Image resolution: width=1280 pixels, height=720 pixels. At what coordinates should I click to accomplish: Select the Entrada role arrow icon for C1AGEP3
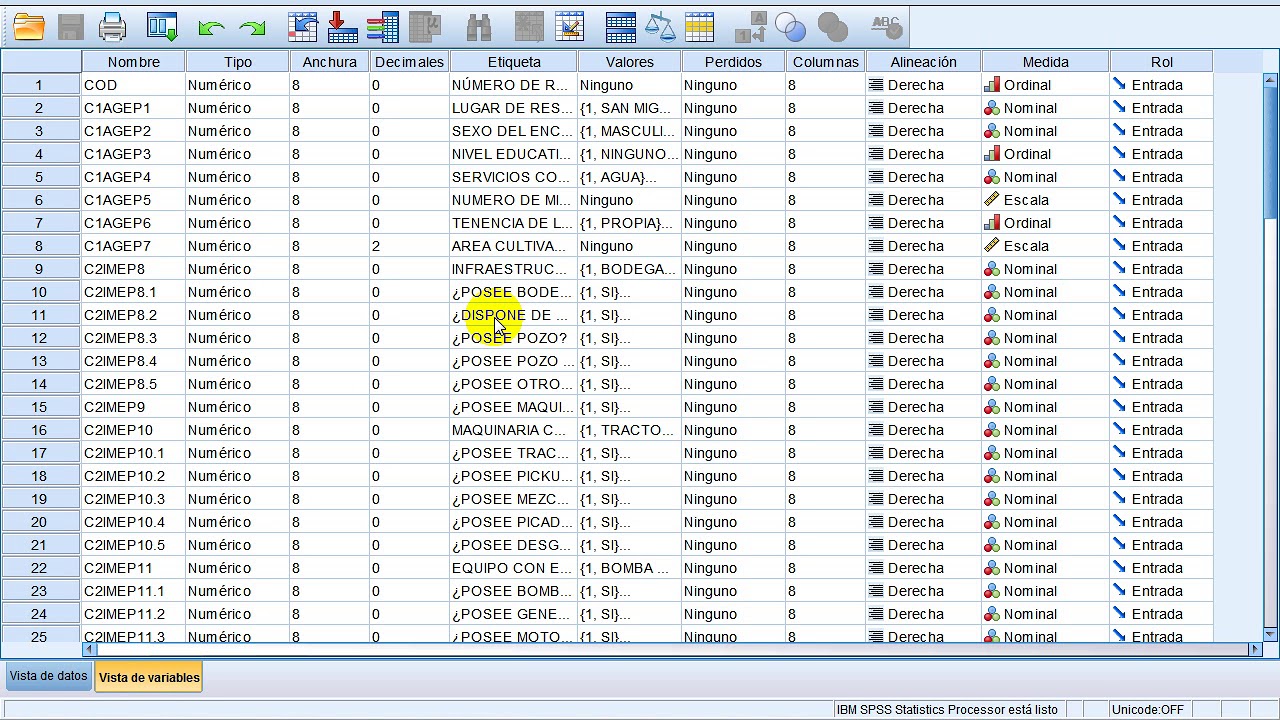pos(1120,154)
